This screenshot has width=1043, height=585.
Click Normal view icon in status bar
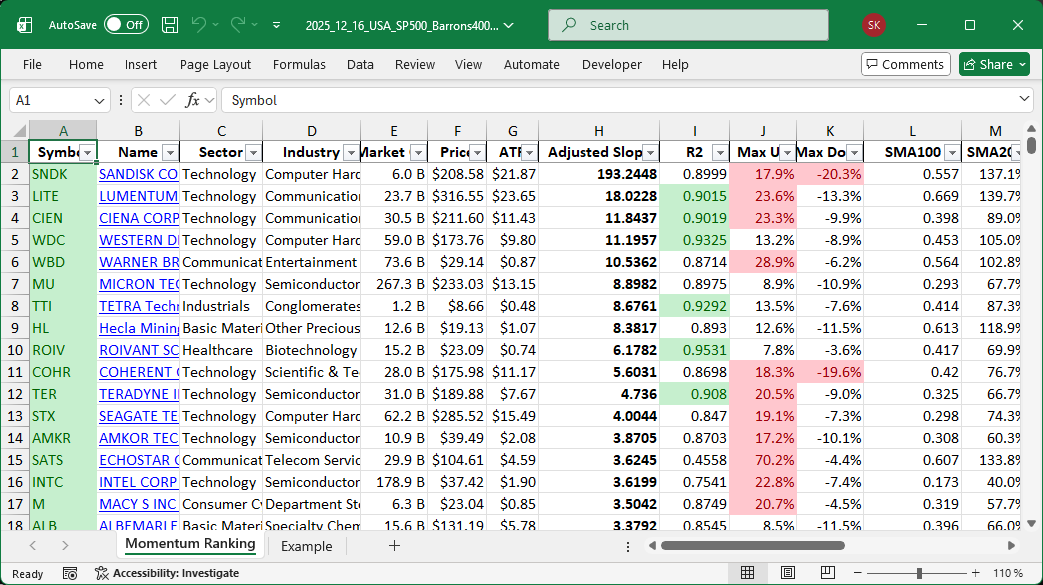pyautogui.click(x=747, y=573)
